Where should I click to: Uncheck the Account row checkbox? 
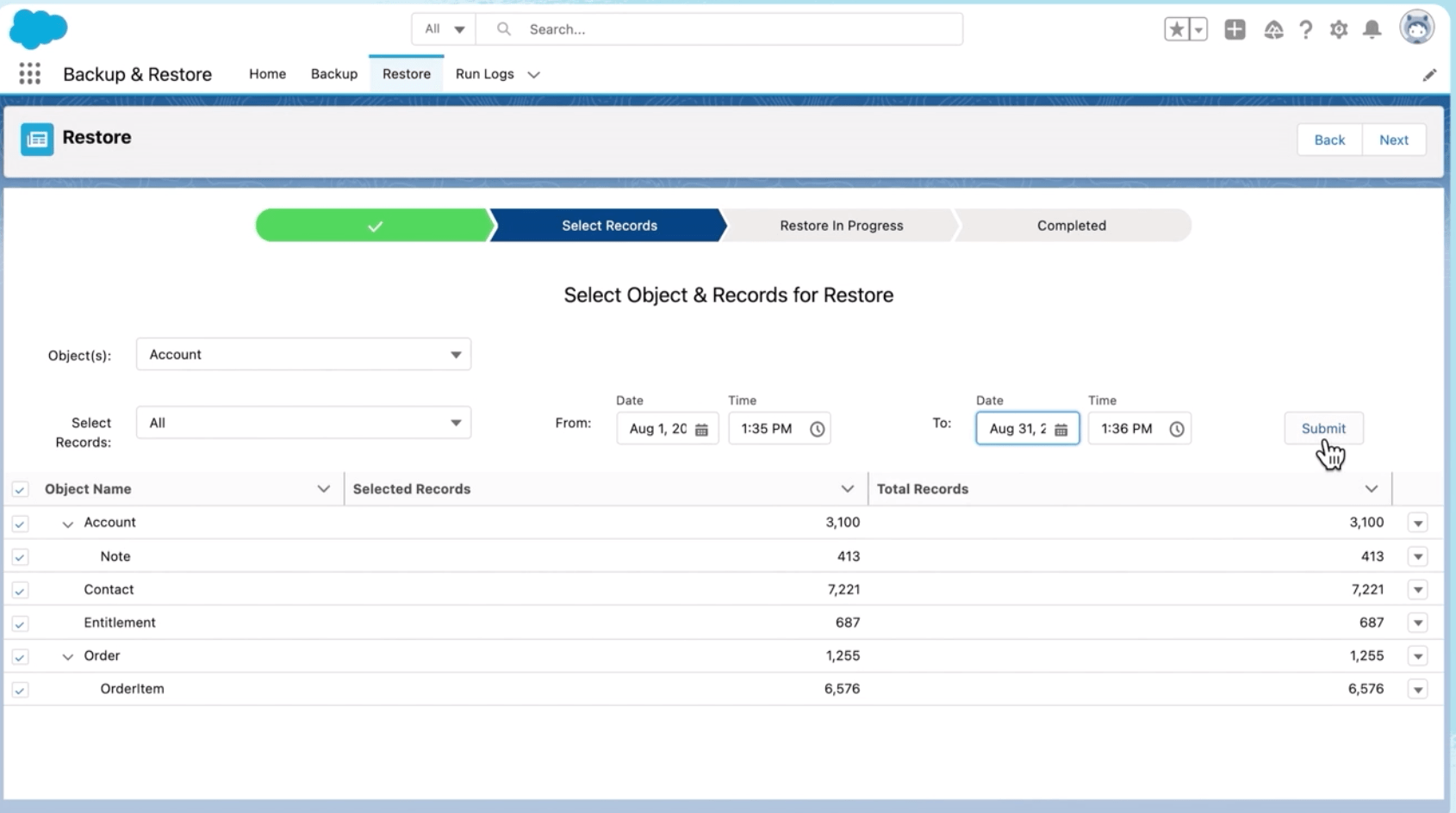coord(20,524)
